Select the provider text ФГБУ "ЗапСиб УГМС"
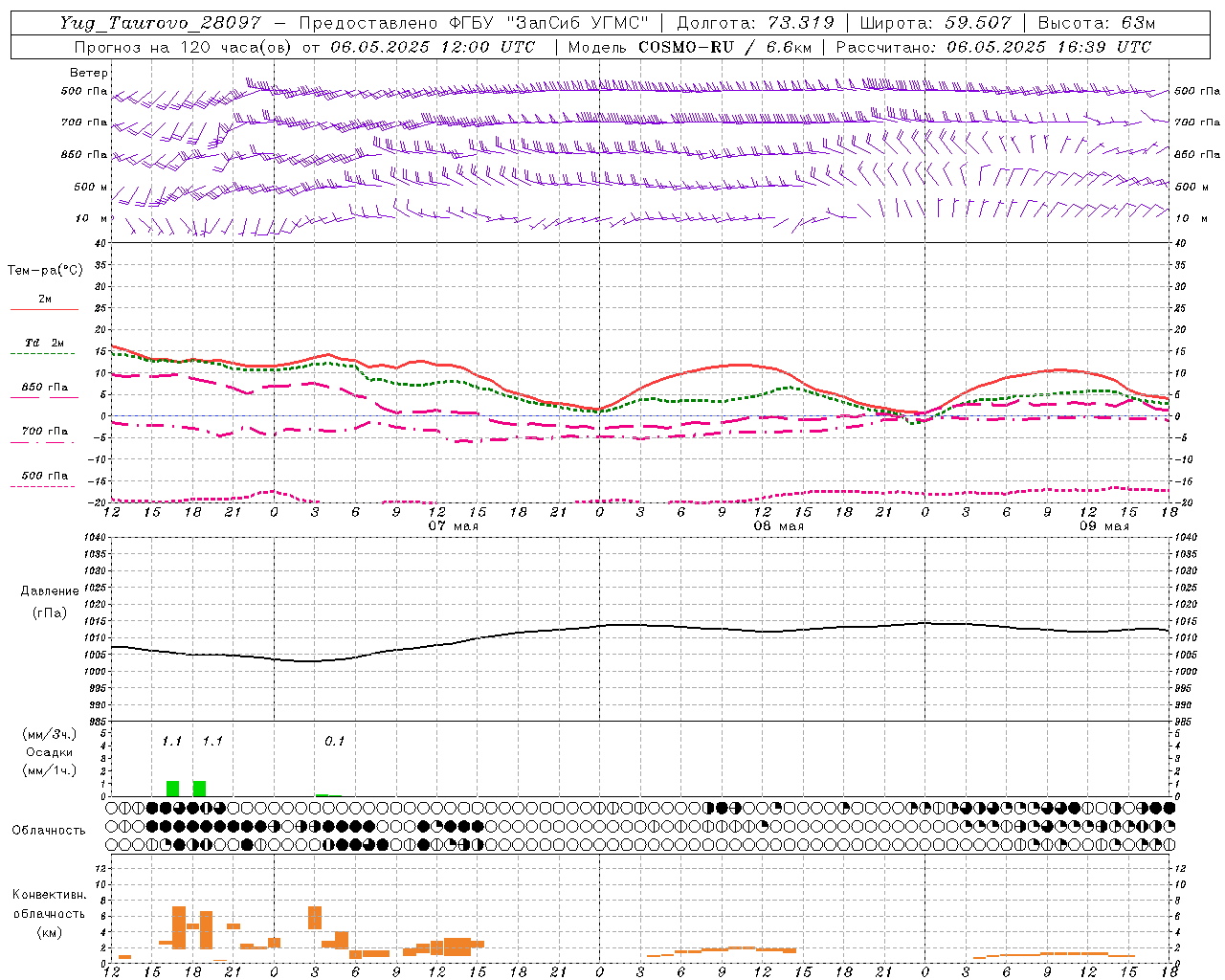This screenshot has width=1225, height=980. [x=548, y=23]
